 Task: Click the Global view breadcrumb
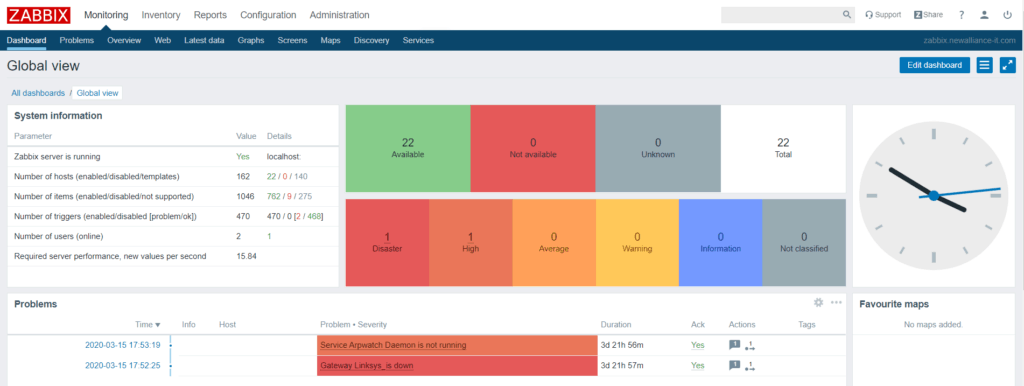97,93
